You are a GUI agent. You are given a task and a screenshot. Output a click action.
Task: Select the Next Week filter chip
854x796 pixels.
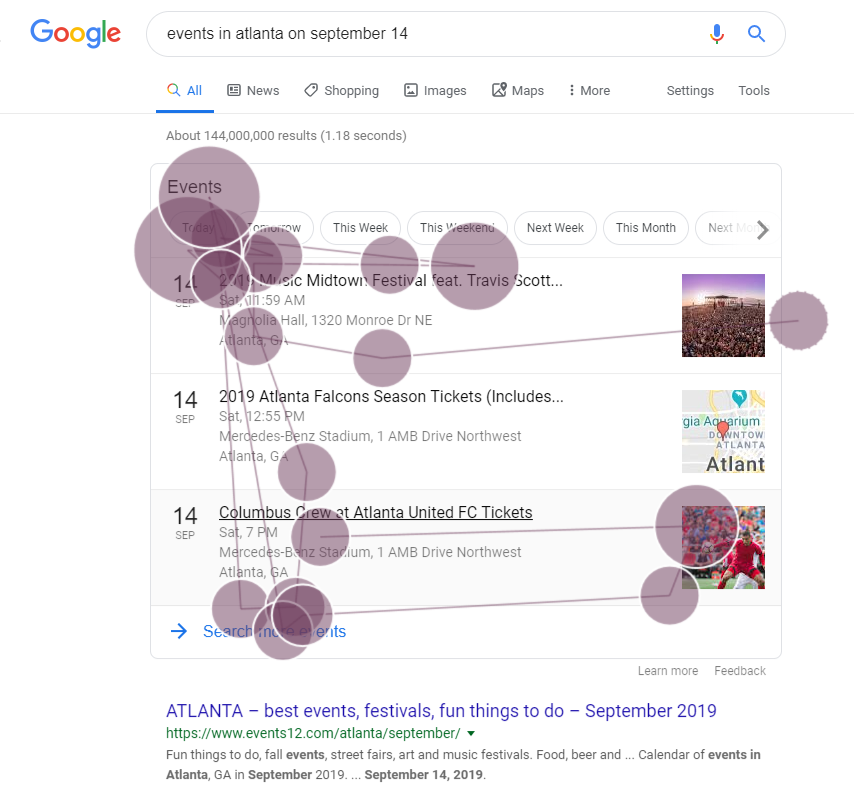pos(555,228)
